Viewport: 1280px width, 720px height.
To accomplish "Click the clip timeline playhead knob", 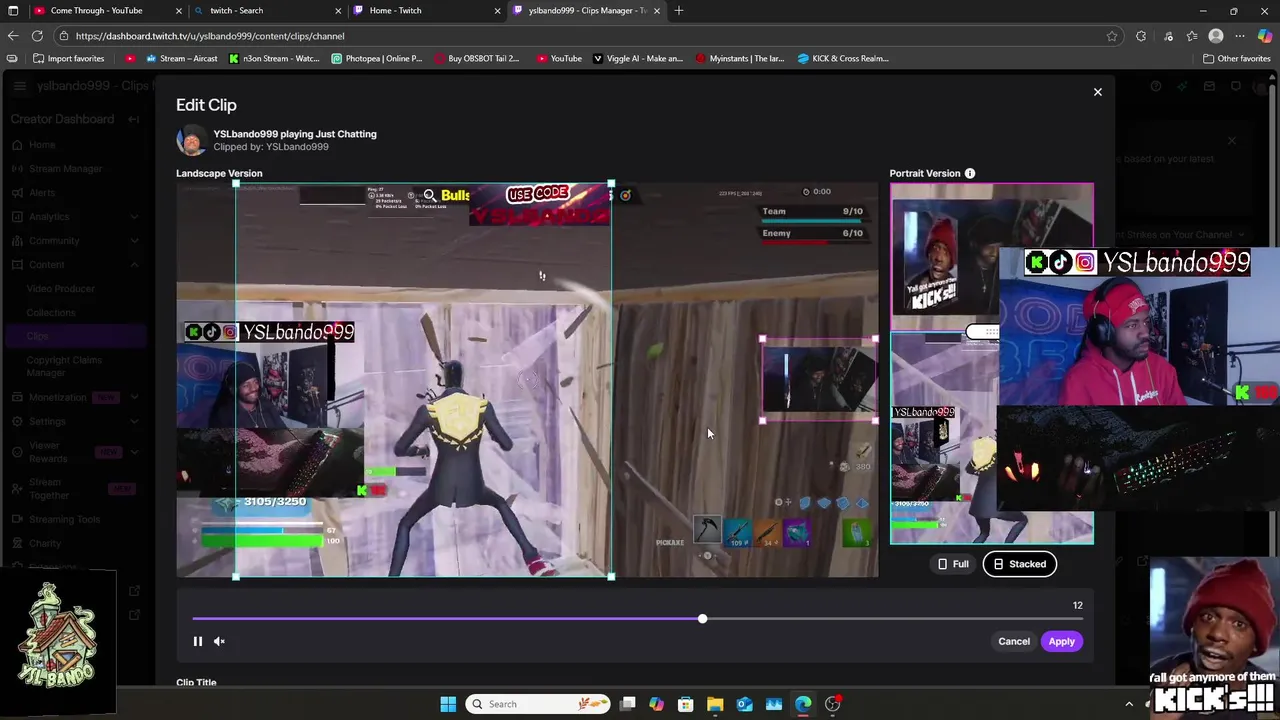I will pos(702,619).
